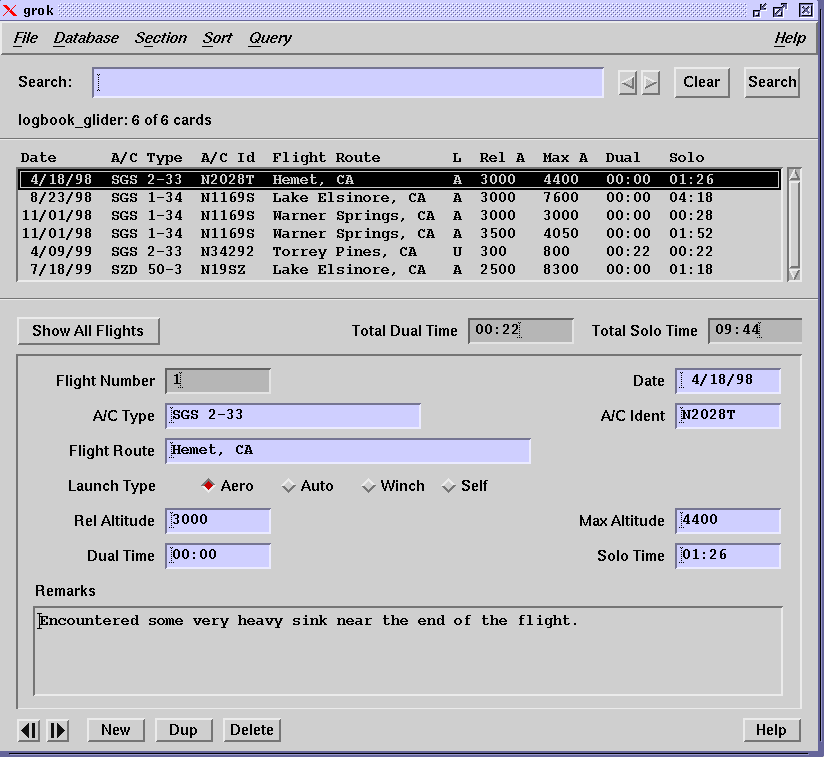The width and height of the screenshot is (824, 757).
Task: Click the Rel Altitude field showing 3000
Action: click(218, 521)
